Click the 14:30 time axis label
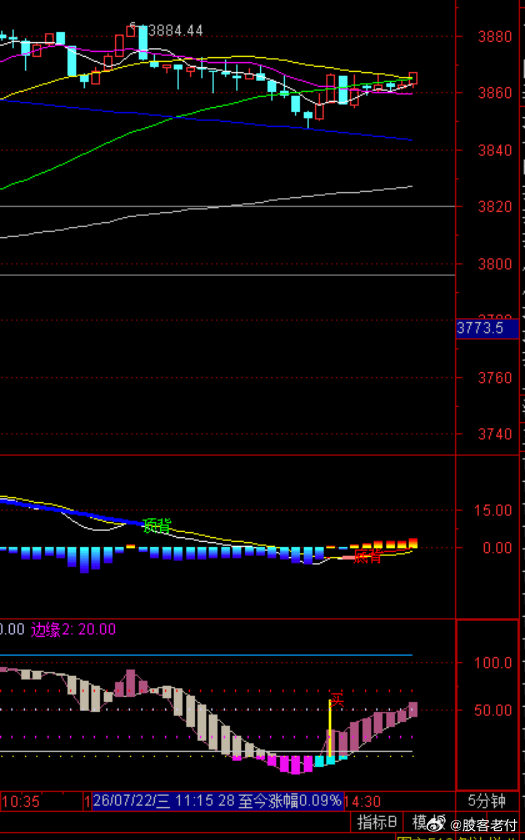The width and height of the screenshot is (525, 840). click(363, 801)
